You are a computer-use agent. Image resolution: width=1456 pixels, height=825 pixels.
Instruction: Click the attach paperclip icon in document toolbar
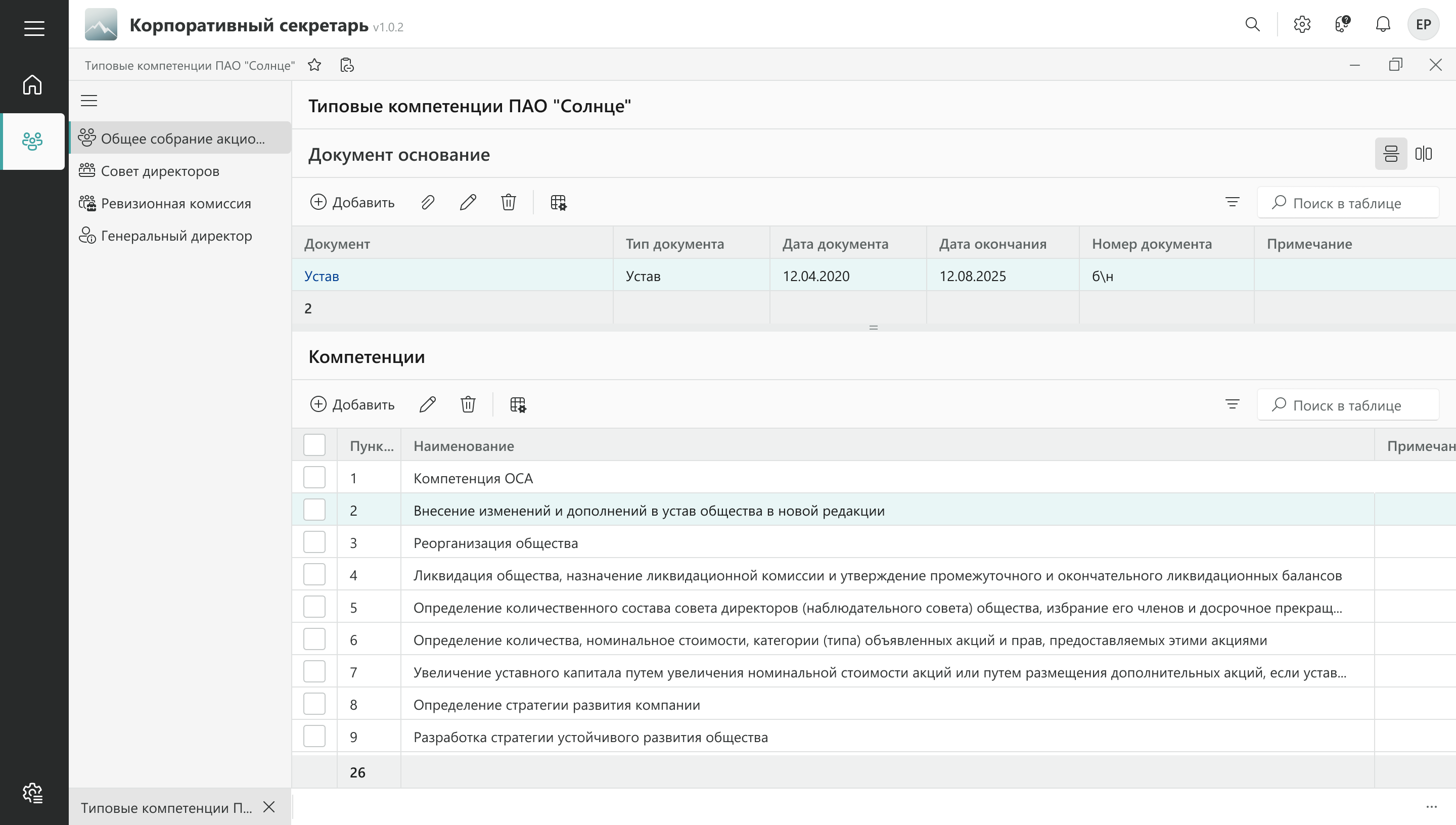click(428, 202)
